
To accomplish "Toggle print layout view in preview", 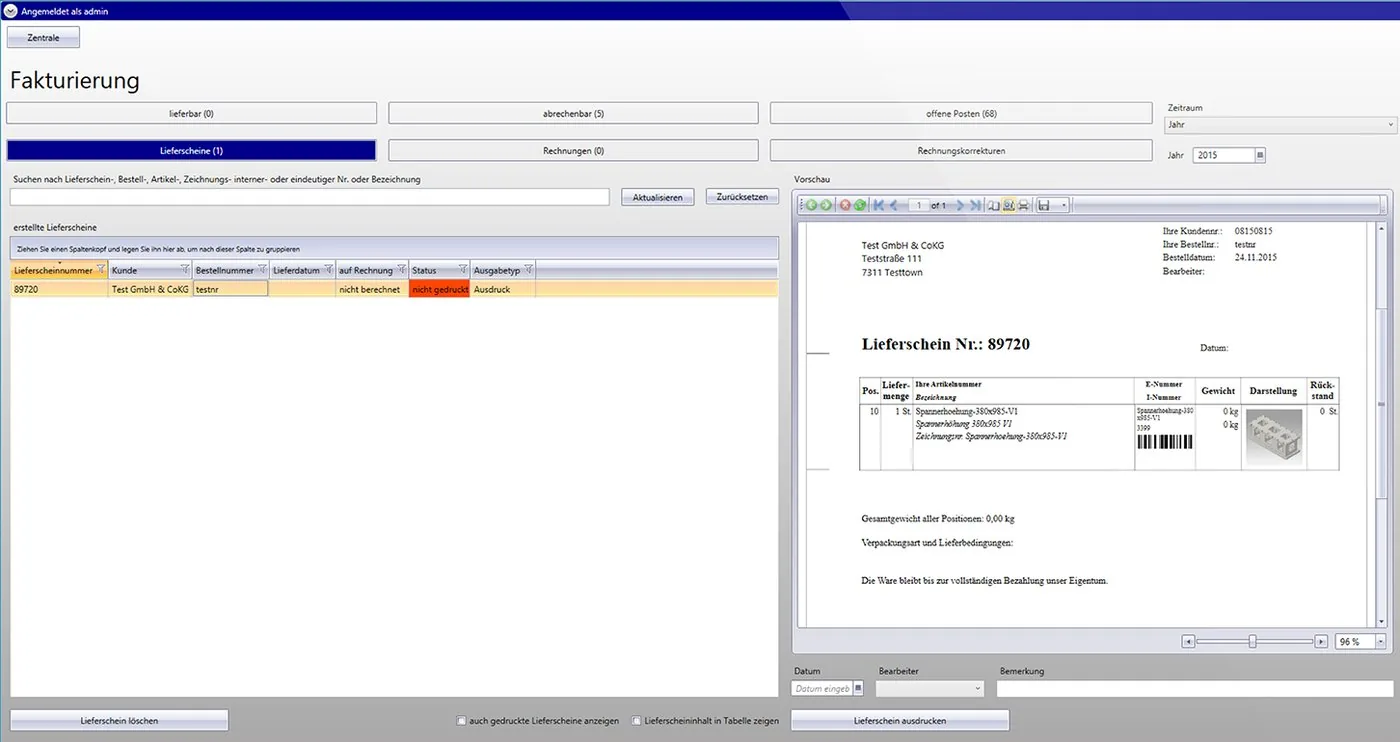I will click(x=1008, y=205).
